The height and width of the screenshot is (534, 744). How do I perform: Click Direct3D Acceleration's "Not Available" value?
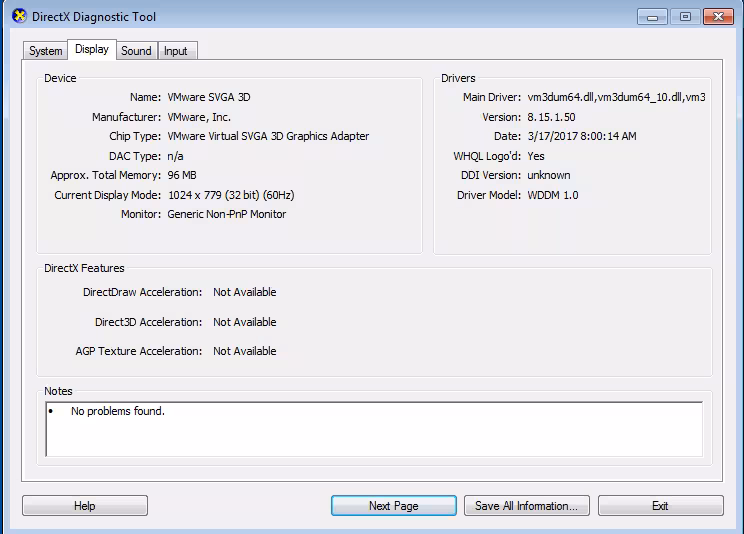tap(244, 322)
